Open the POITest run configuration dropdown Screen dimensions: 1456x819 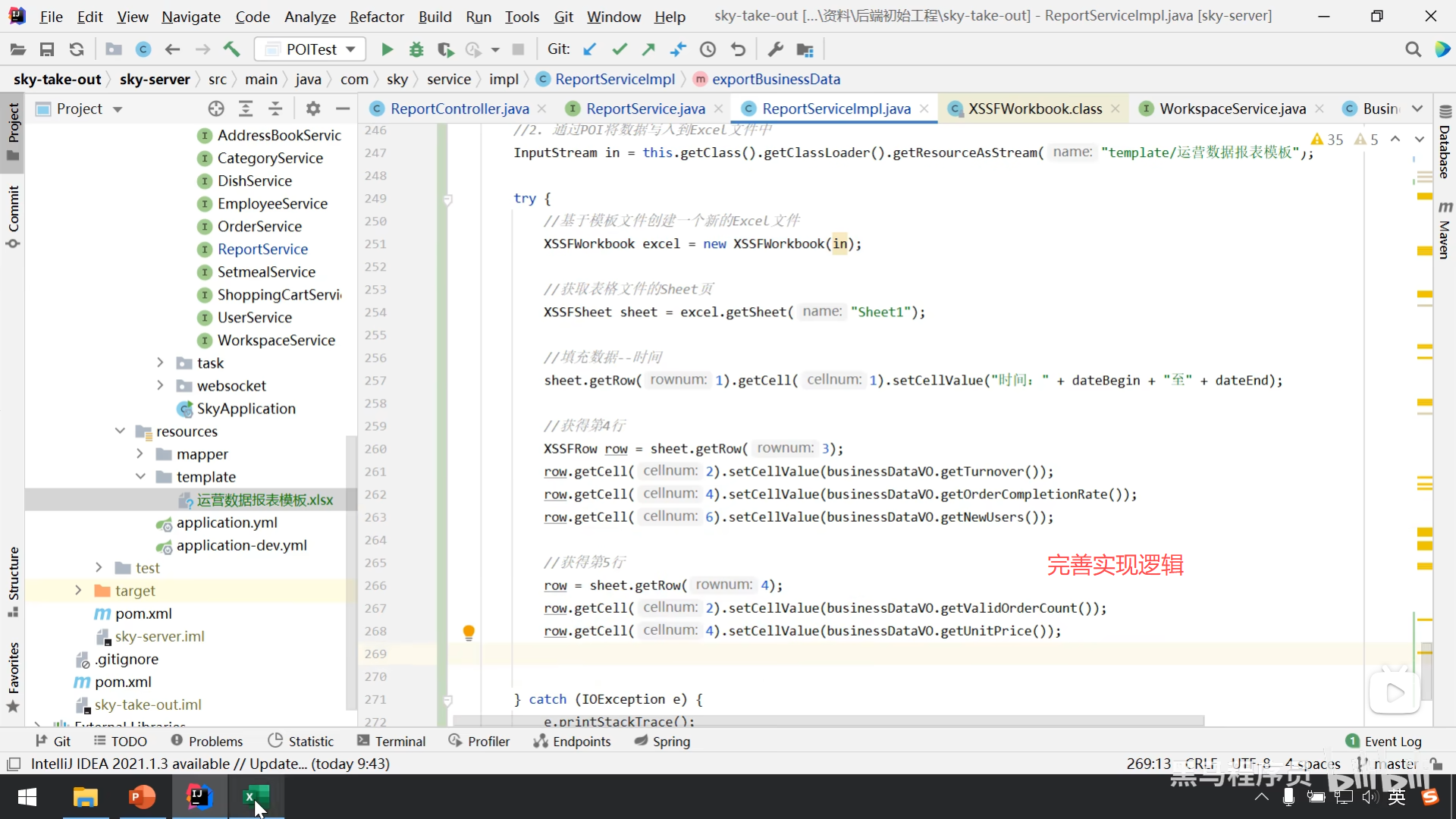311,50
